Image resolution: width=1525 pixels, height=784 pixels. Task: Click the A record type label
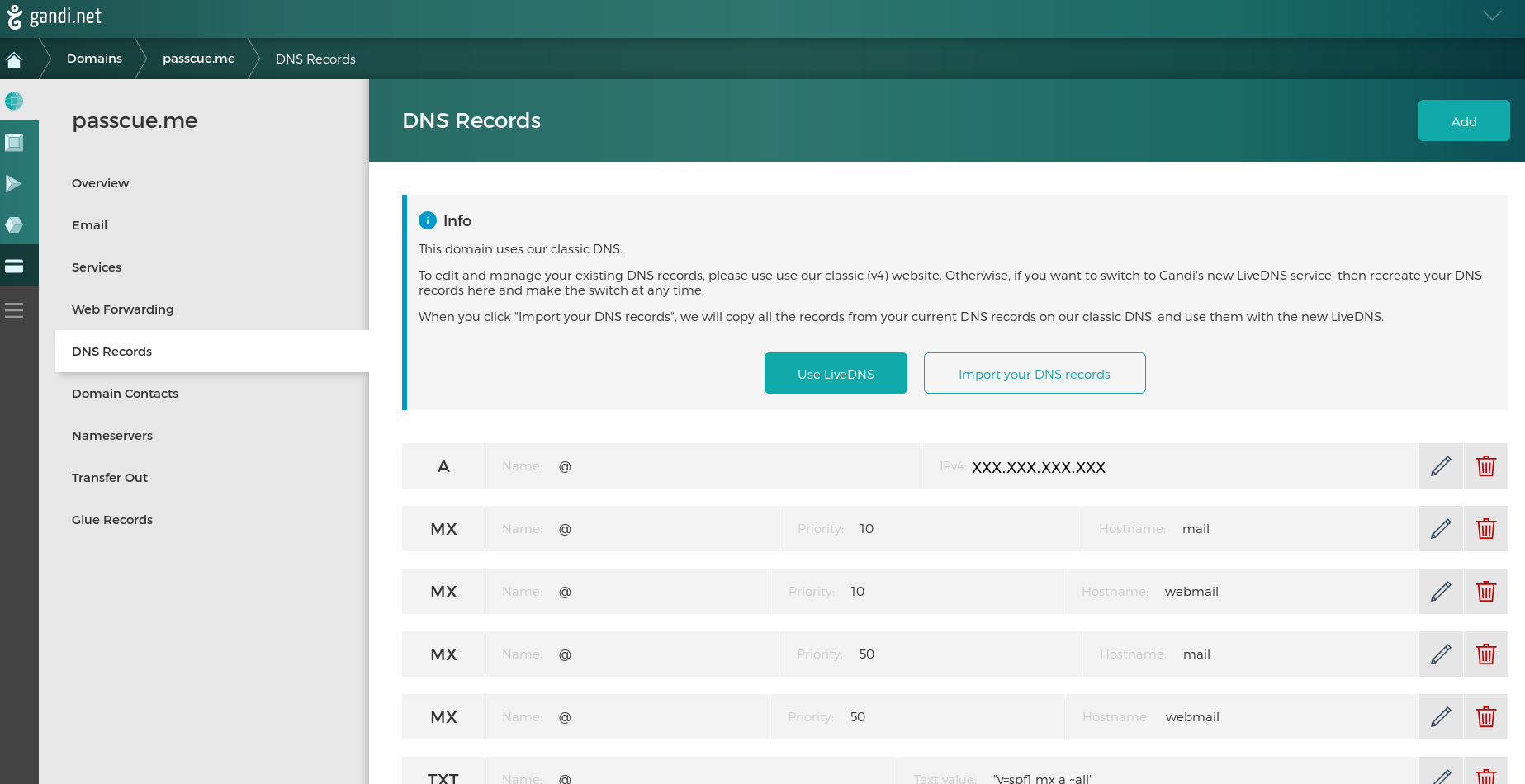pyautogui.click(x=443, y=466)
